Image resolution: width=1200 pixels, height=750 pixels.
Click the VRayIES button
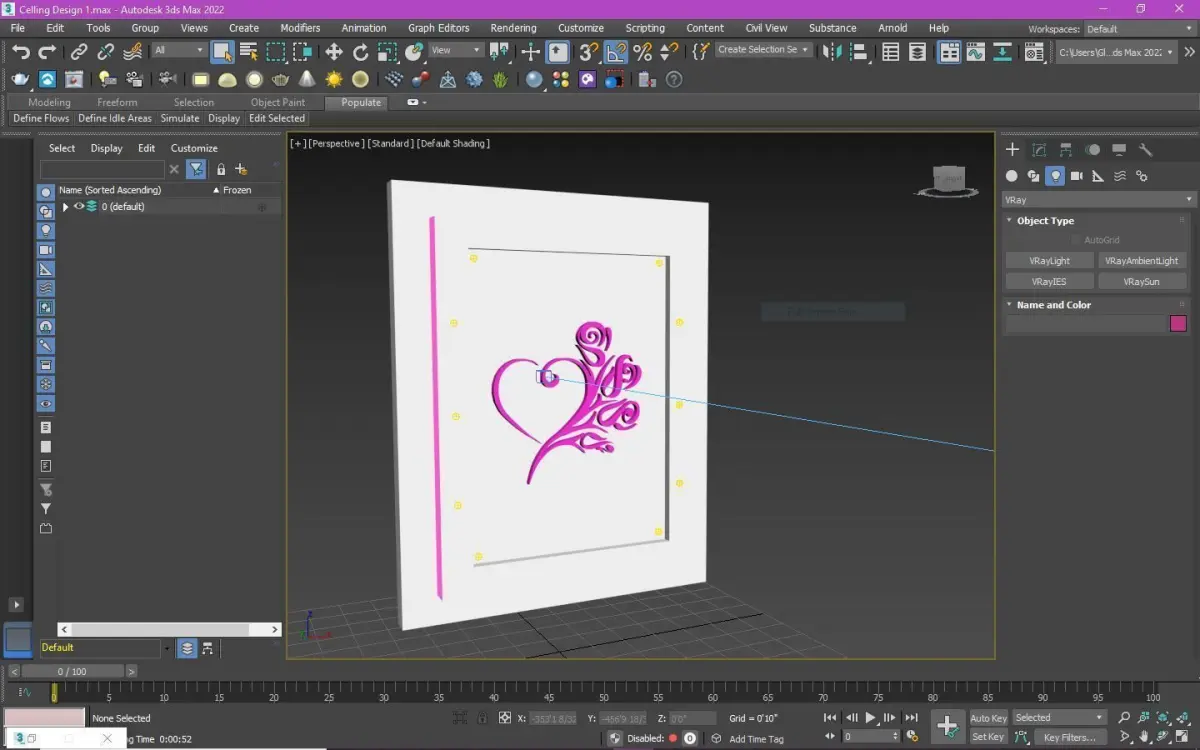(x=1049, y=282)
